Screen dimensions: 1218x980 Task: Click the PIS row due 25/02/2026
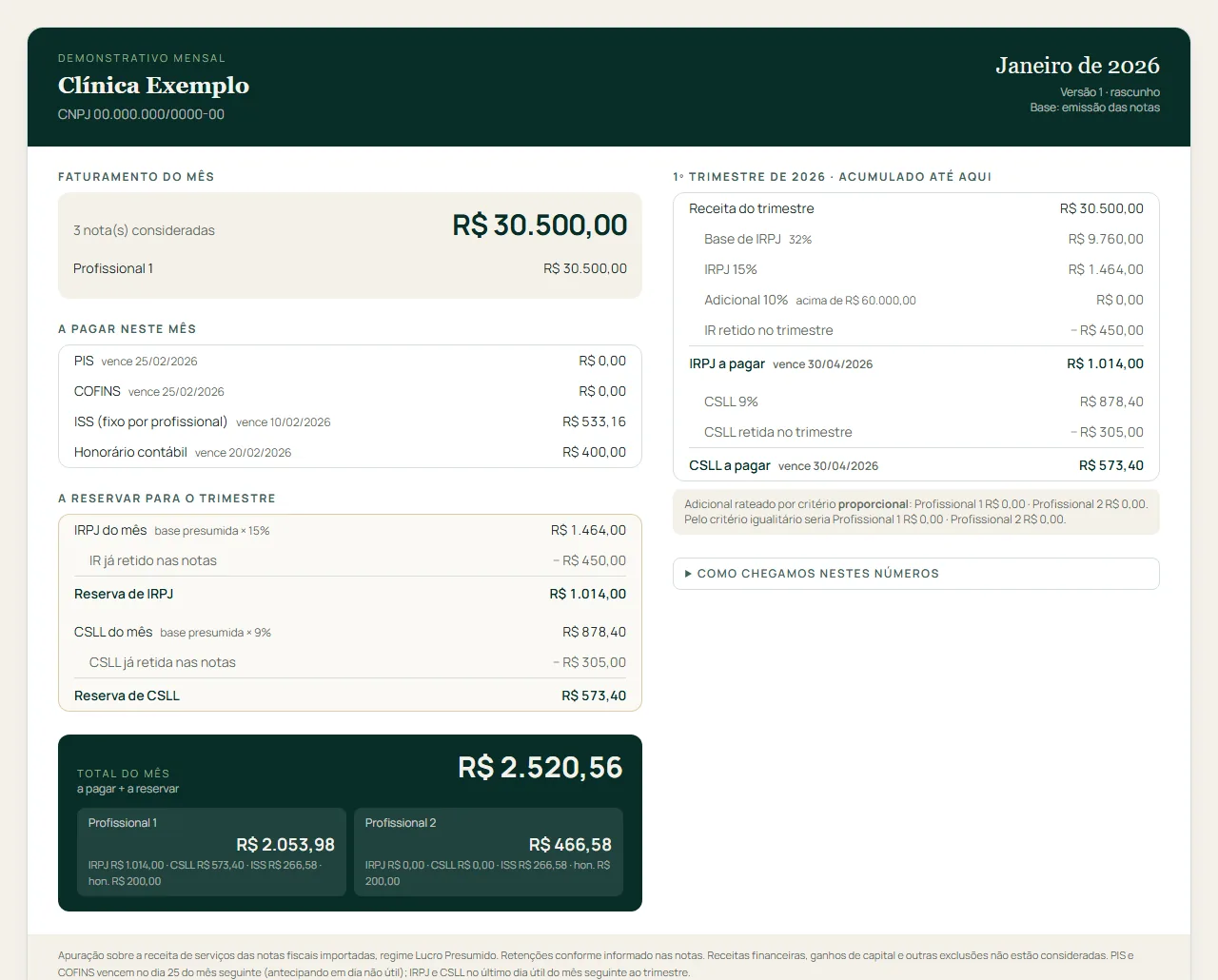click(x=350, y=361)
